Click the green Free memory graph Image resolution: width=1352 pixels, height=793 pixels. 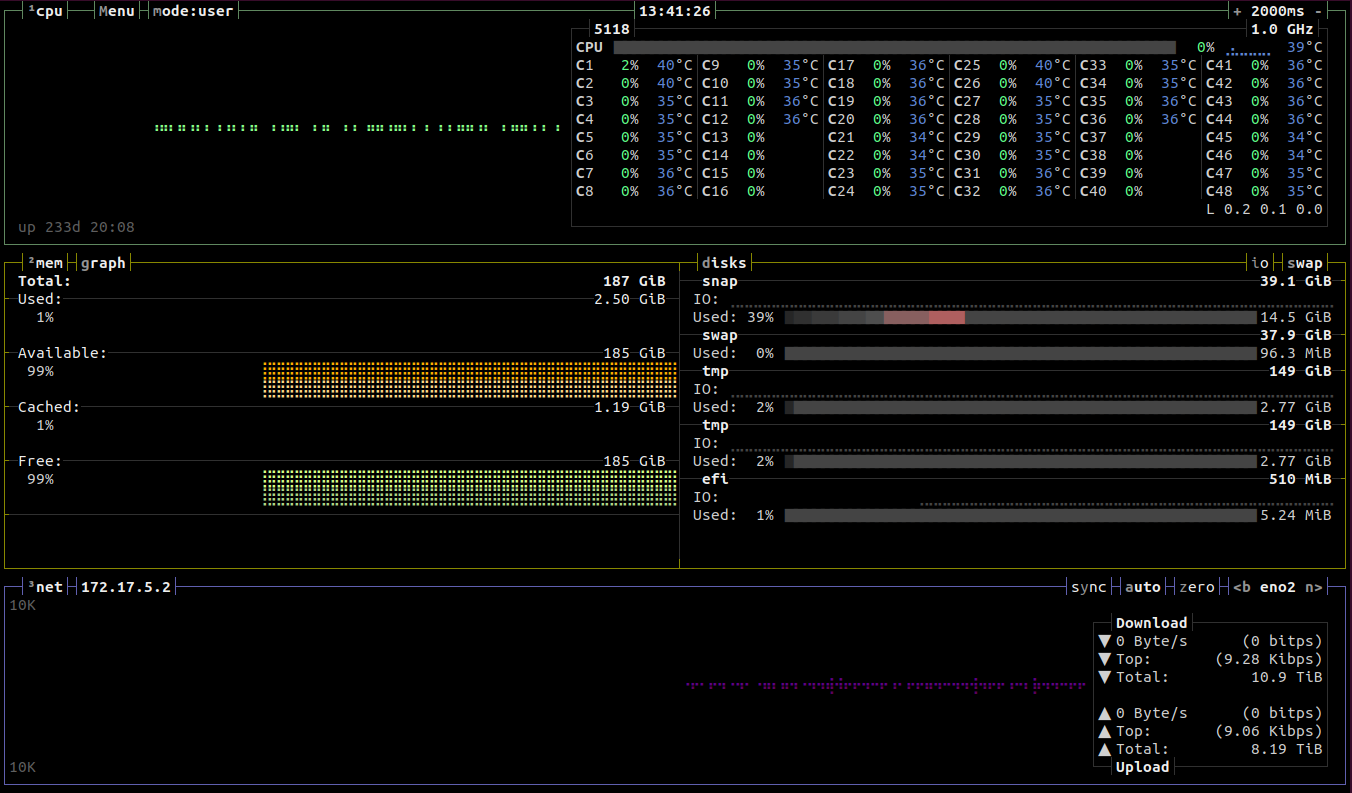click(470, 488)
